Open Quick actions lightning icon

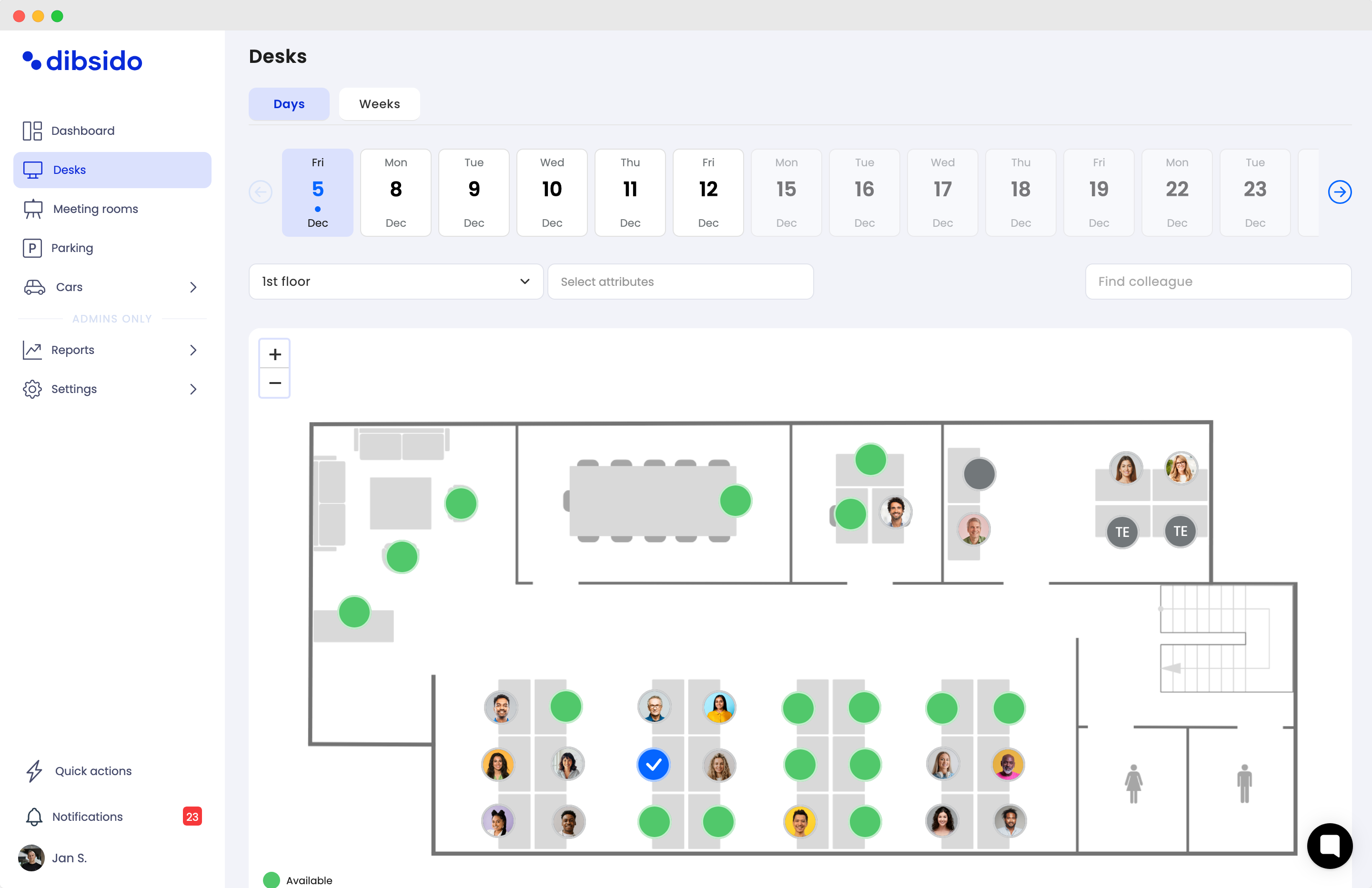coord(34,771)
